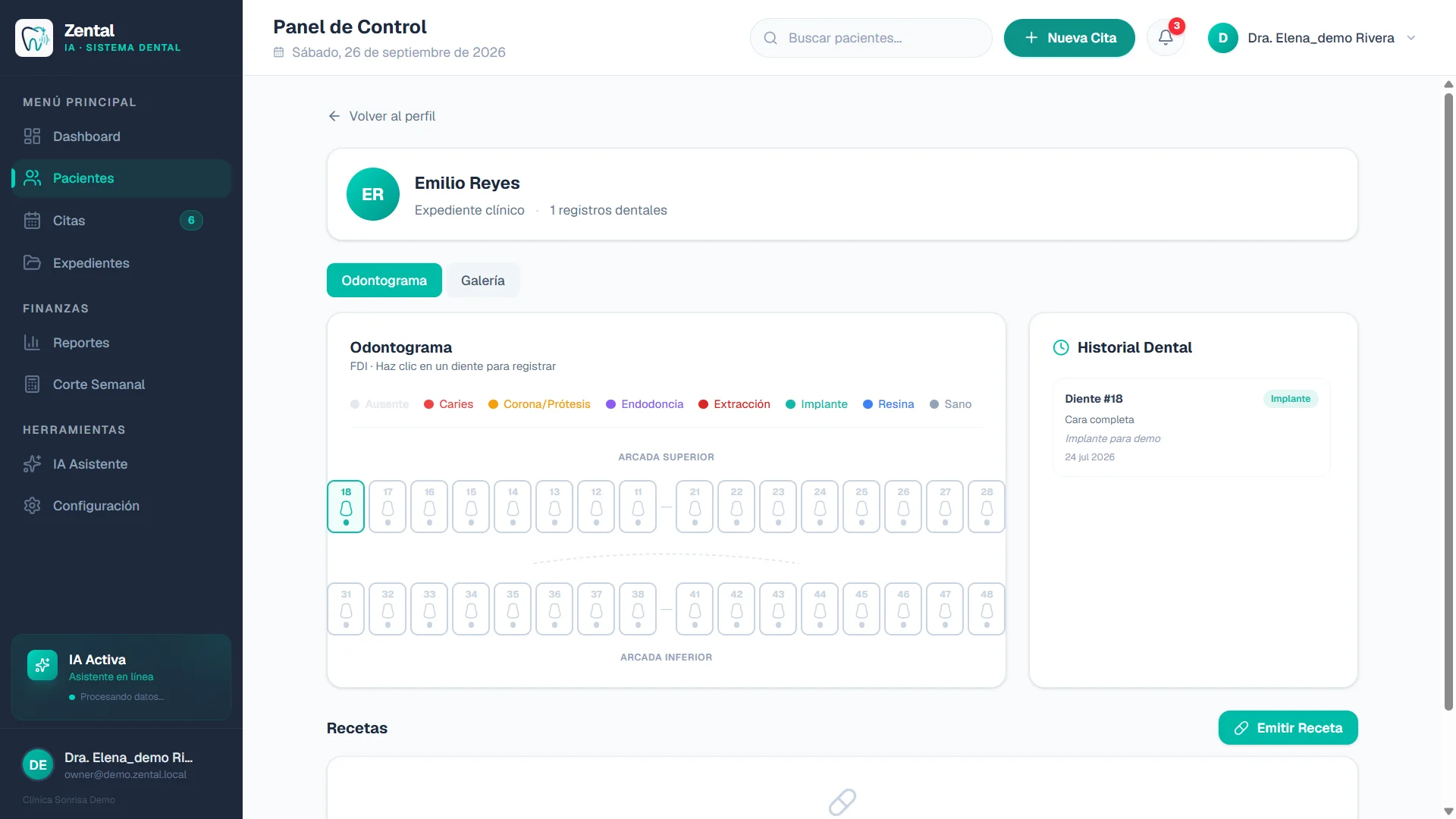
Task: Open the notifications bell icon
Action: point(1166,38)
